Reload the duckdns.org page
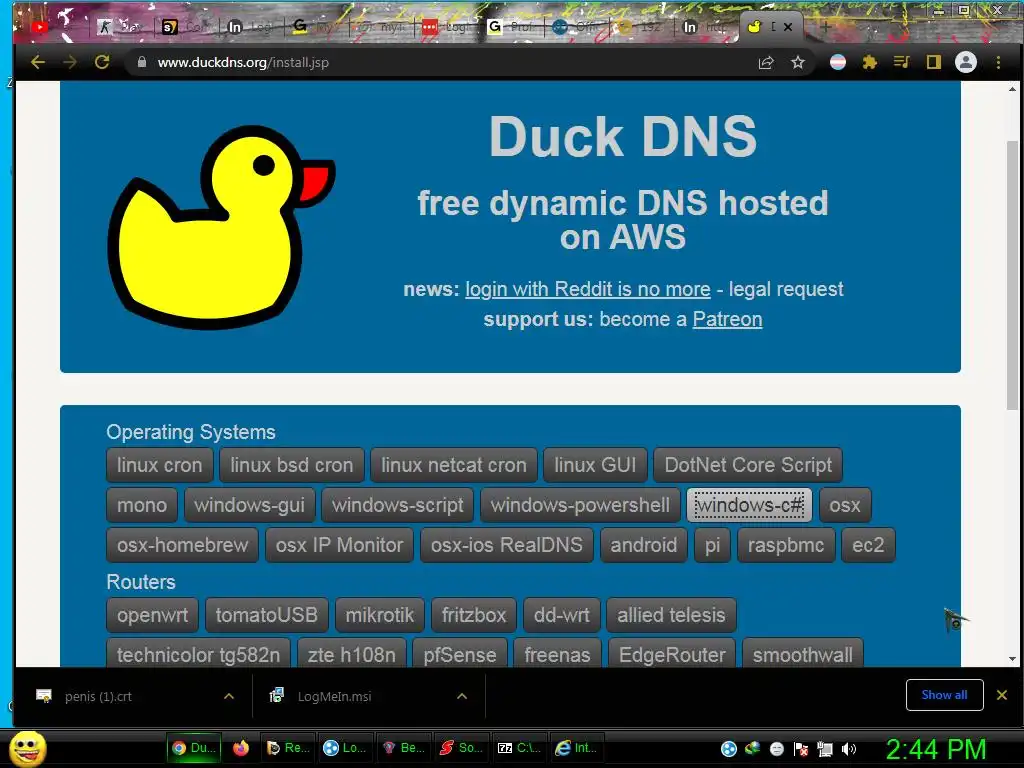The width and height of the screenshot is (1024, 768). [x=102, y=62]
